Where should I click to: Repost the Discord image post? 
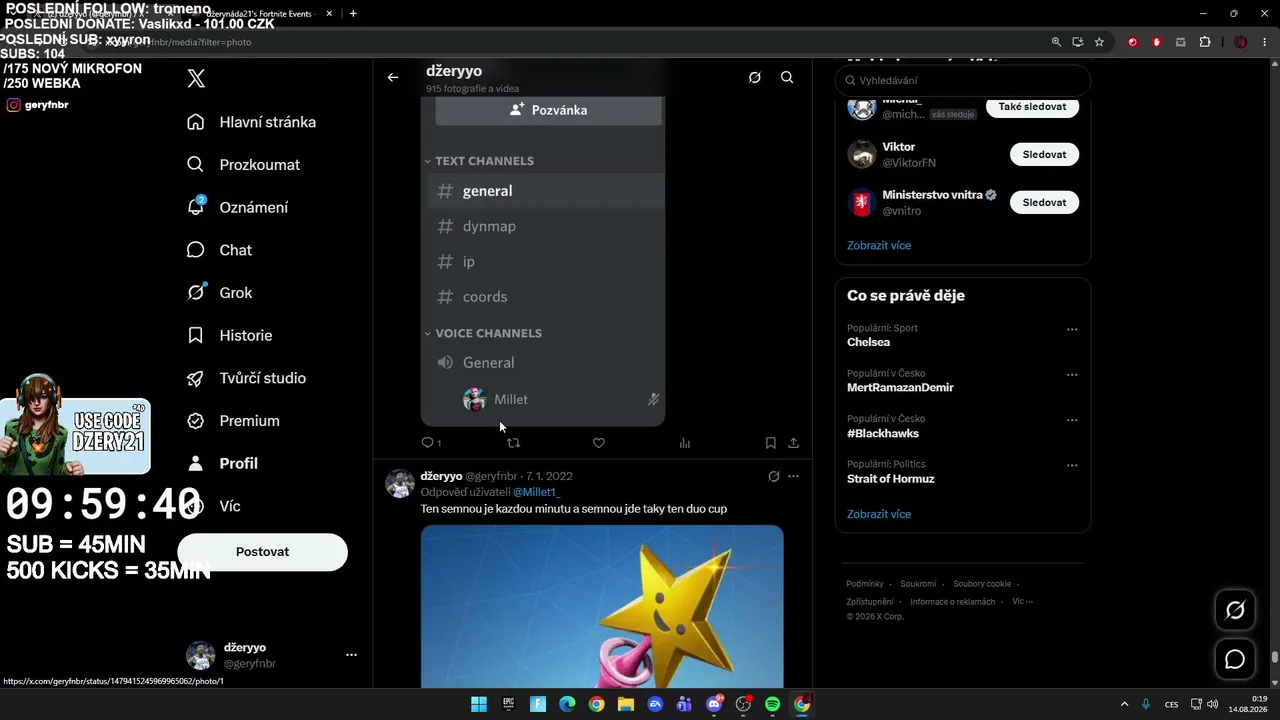point(513,443)
